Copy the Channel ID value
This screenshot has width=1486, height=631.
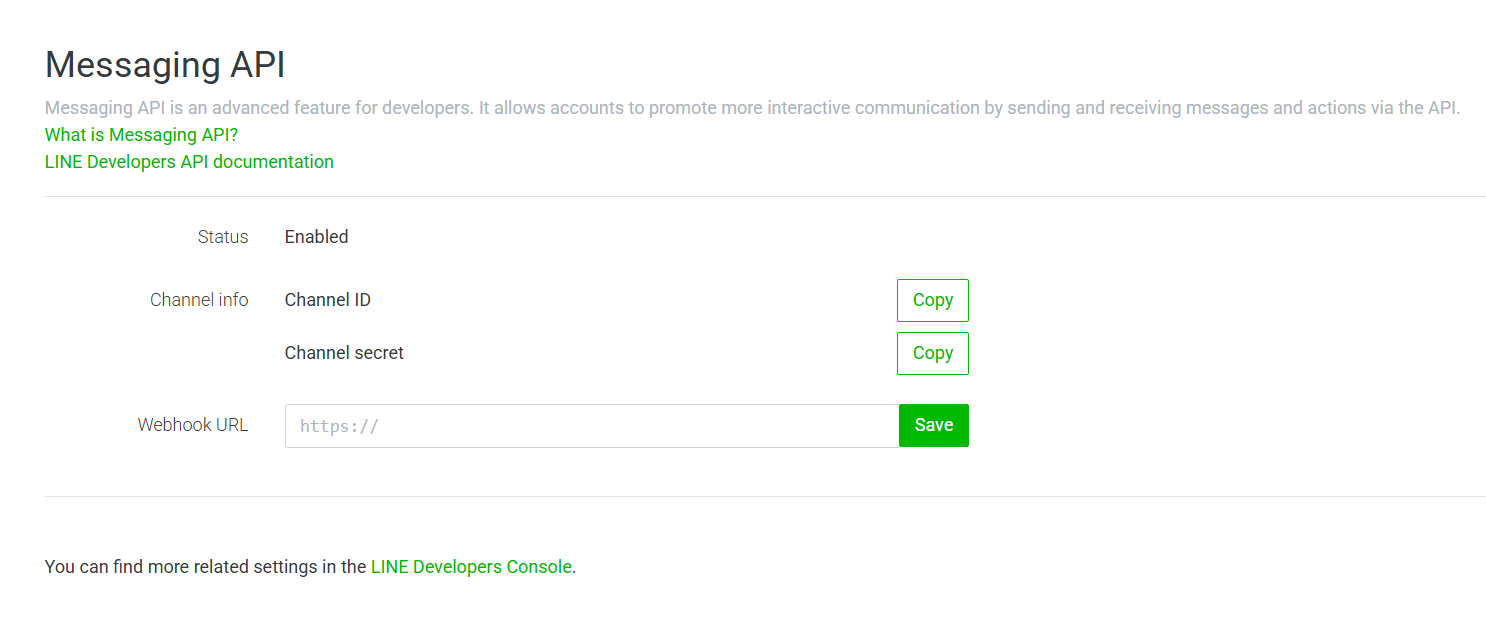point(932,300)
